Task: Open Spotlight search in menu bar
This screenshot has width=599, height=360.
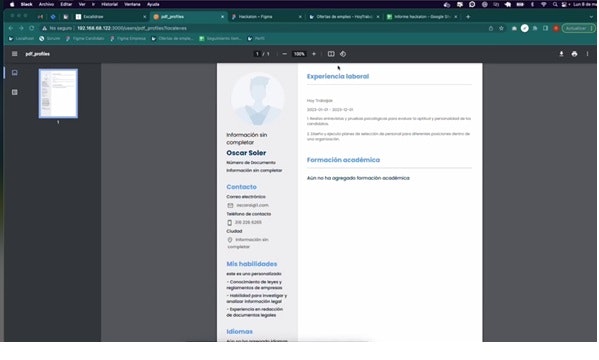Action: coord(555,5)
